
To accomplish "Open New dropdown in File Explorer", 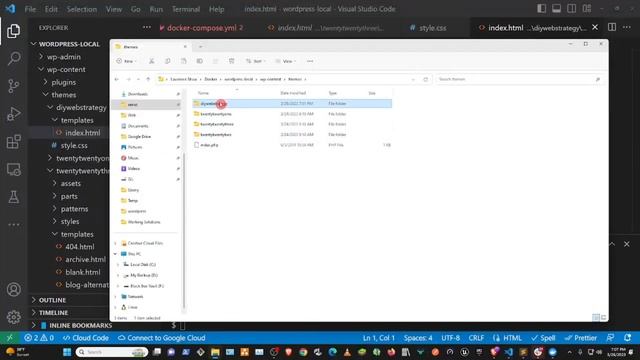I will coord(126,61).
